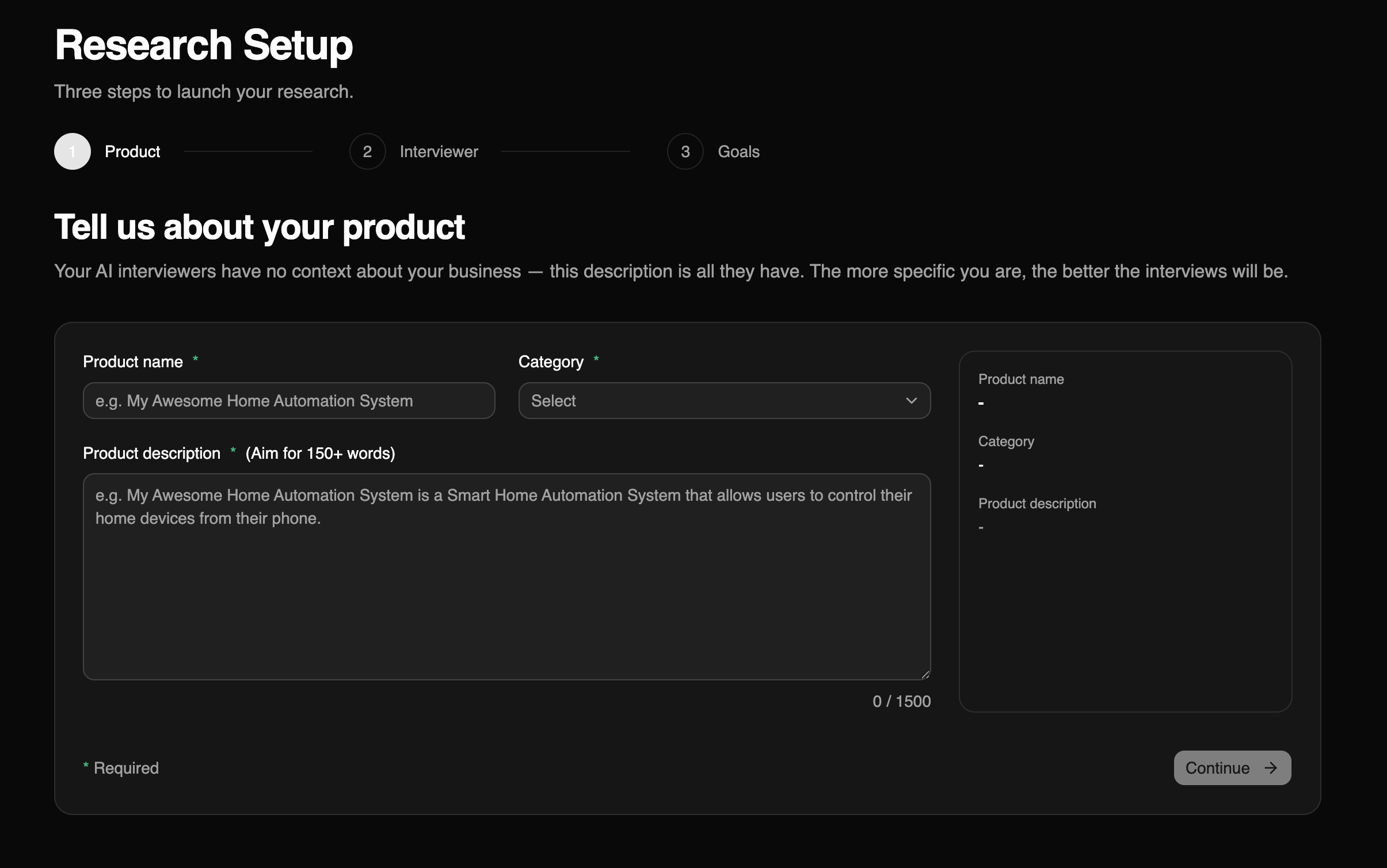The height and width of the screenshot is (868, 1387).
Task: Select the Goals step label
Action: click(739, 151)
